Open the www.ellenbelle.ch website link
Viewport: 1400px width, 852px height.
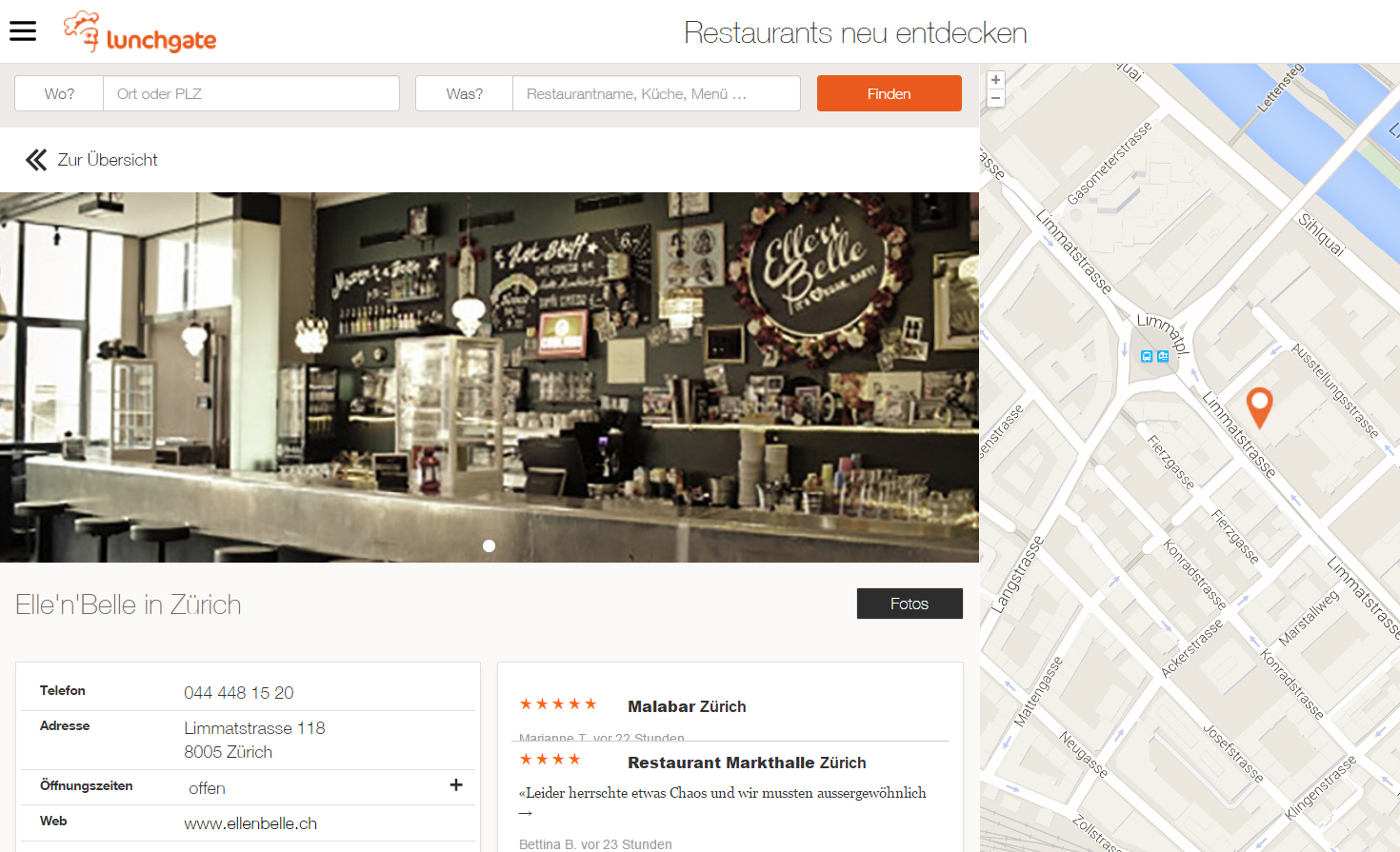click(250, 823)
